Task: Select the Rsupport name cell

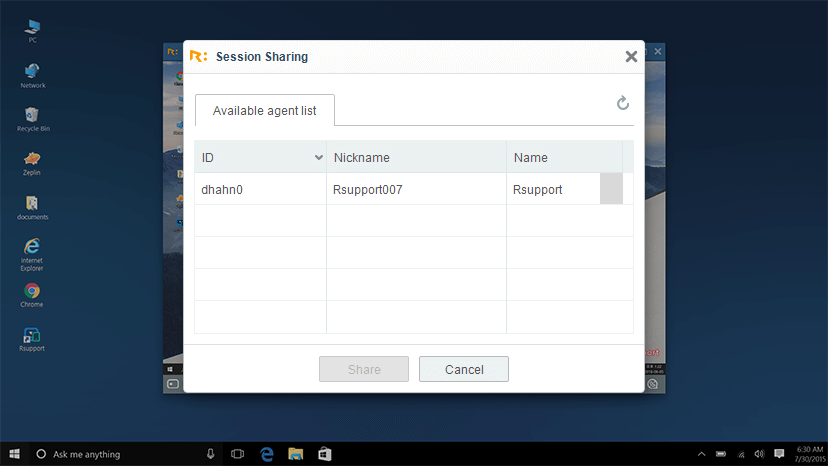Action: [x=553, y=189]
